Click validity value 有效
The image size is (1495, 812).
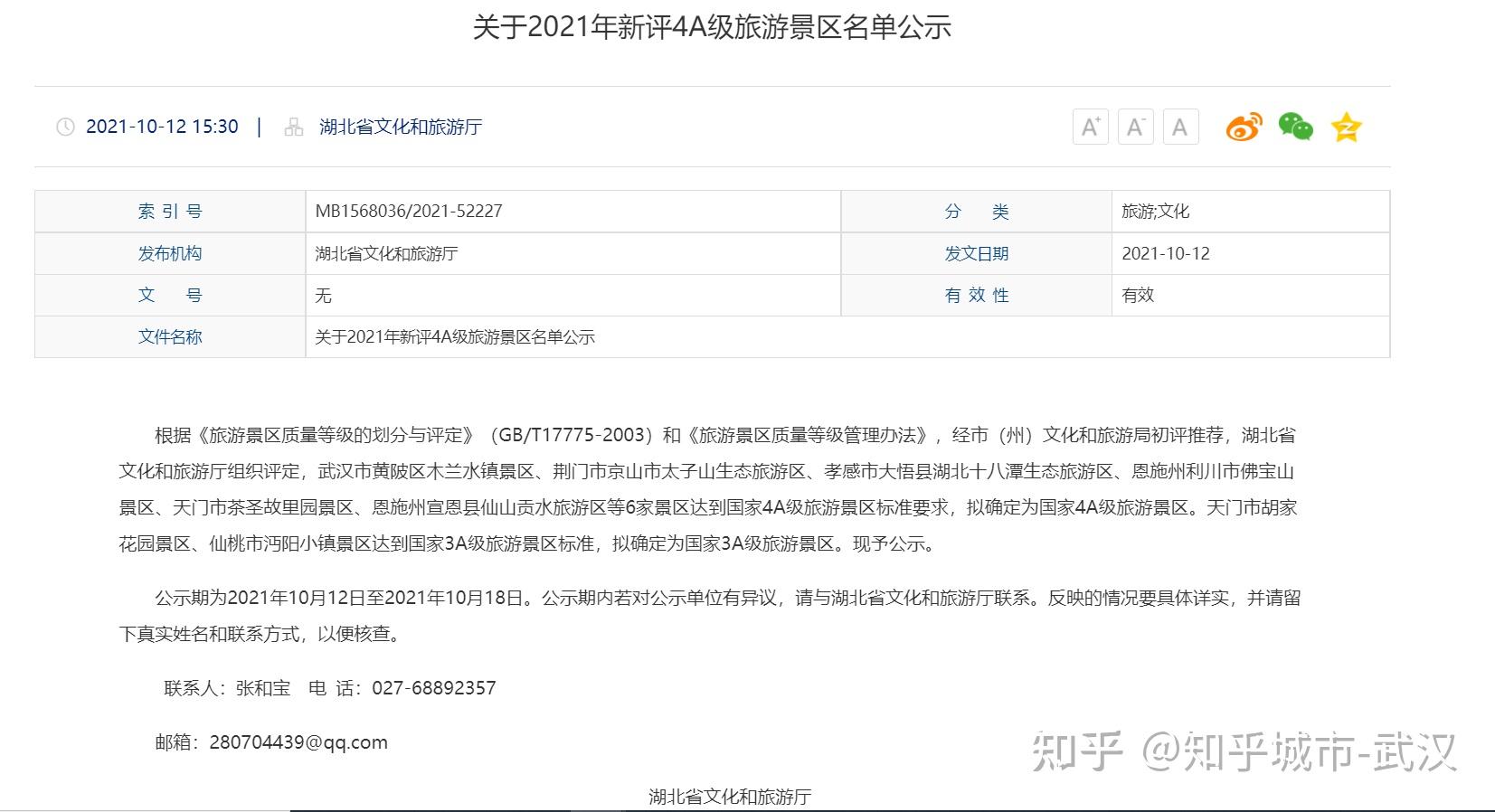tap(1138, 296)
